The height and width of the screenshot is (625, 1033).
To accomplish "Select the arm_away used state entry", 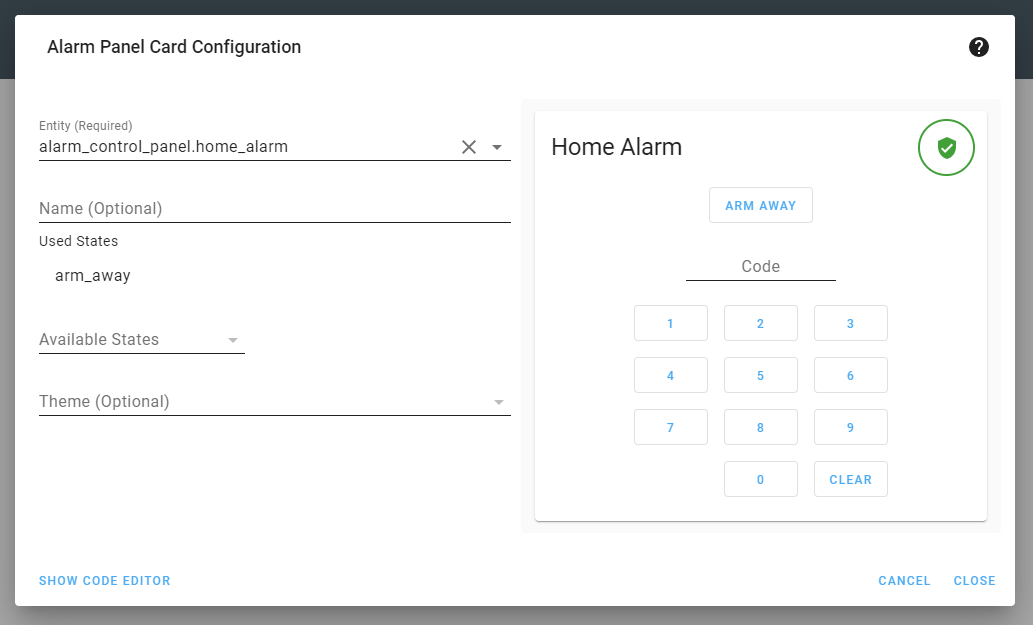I will click(x=93, y=275).
